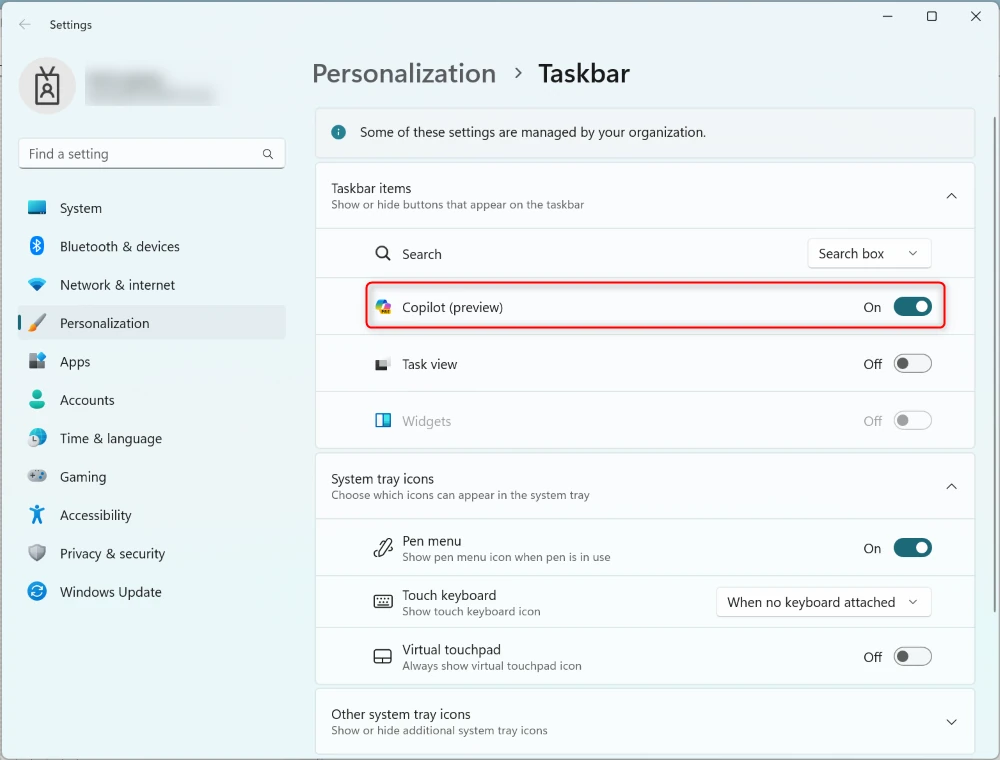This screenshot has height=760, width=1000.
Task: Click the Gaming controller icon
Action: [x=37, y=476]
